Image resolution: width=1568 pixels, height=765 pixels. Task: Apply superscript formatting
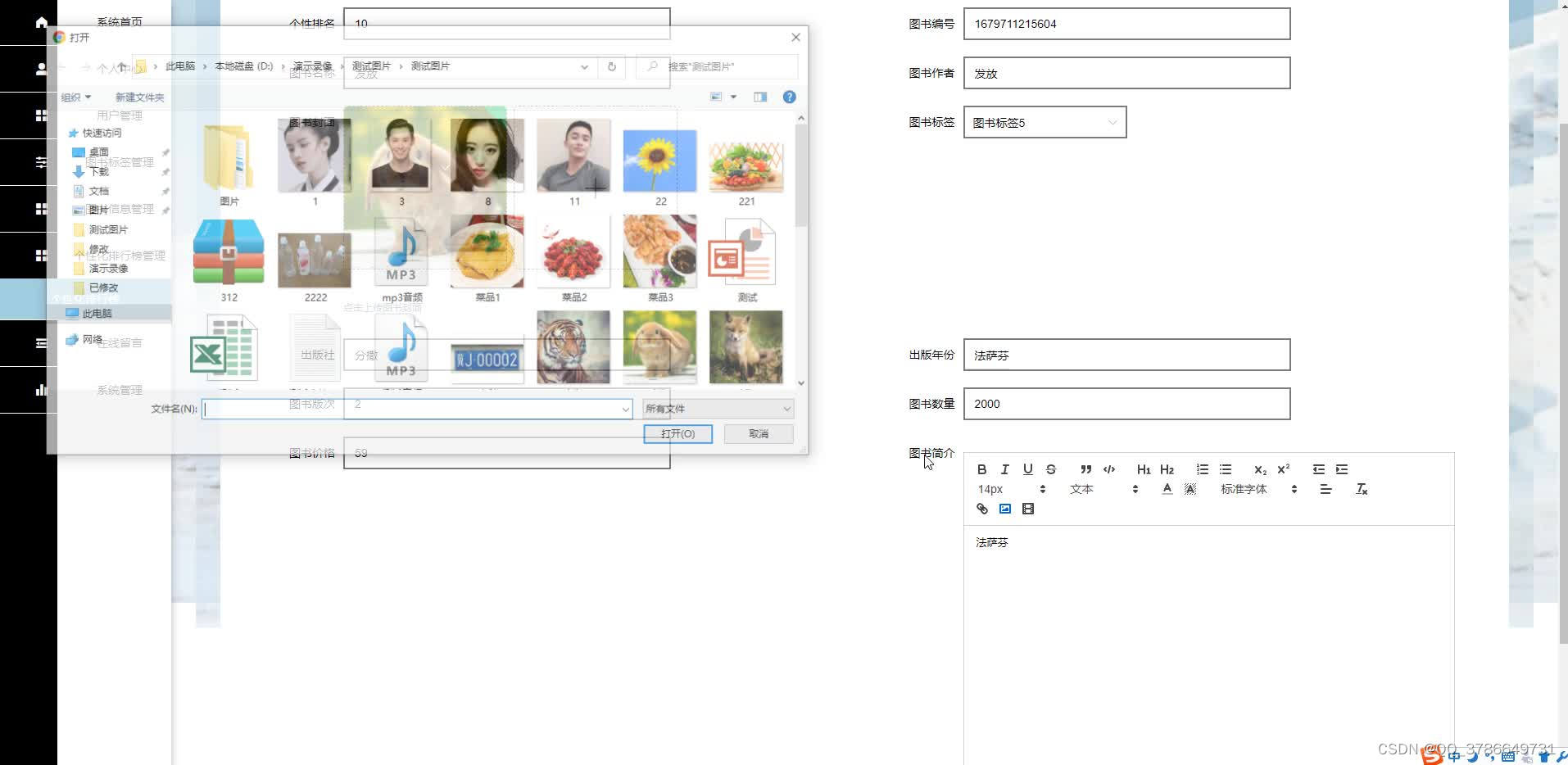(x=1284, y=469)
